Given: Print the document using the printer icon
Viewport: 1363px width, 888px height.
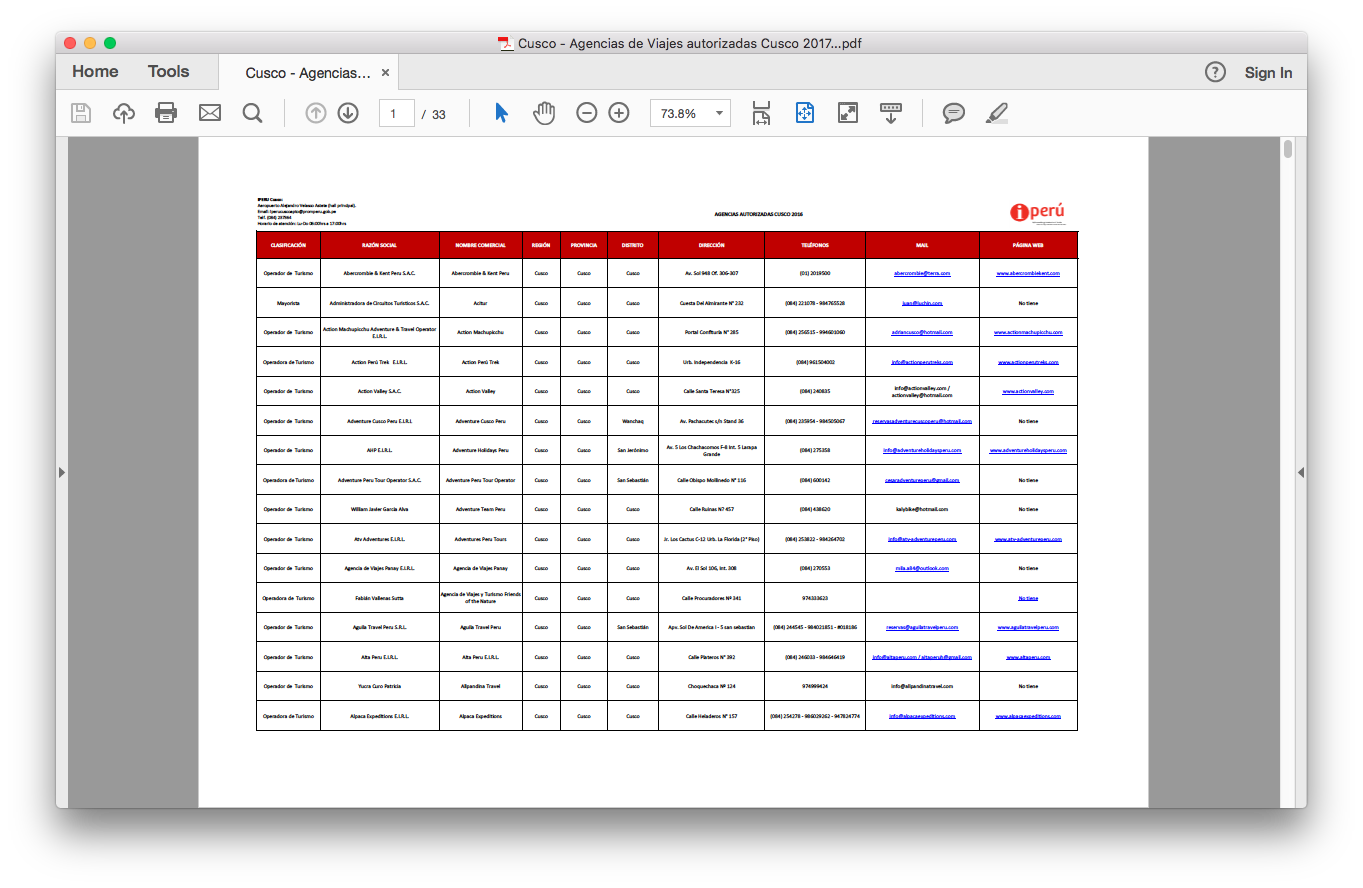Looking at the screenshot, I should [x=166, y=113].
